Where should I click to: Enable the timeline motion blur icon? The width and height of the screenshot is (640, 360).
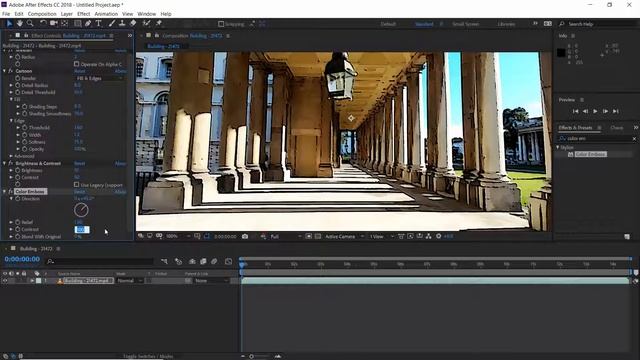pyautogui.click(x=214, y=261)
